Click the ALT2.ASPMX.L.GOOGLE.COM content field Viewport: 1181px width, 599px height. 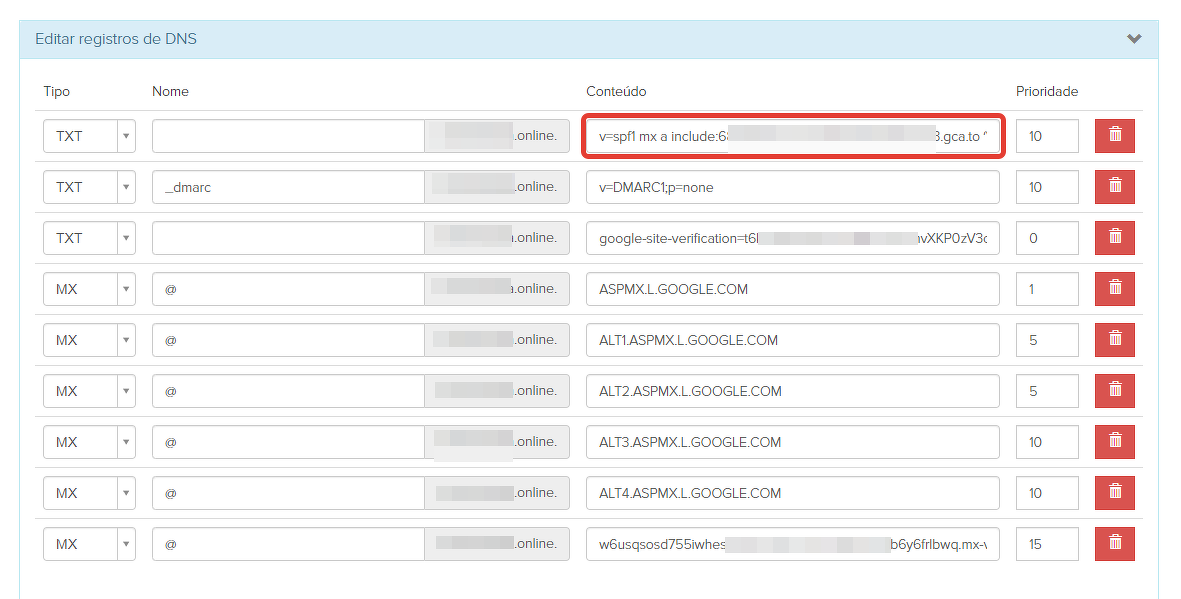click(792, 391)
